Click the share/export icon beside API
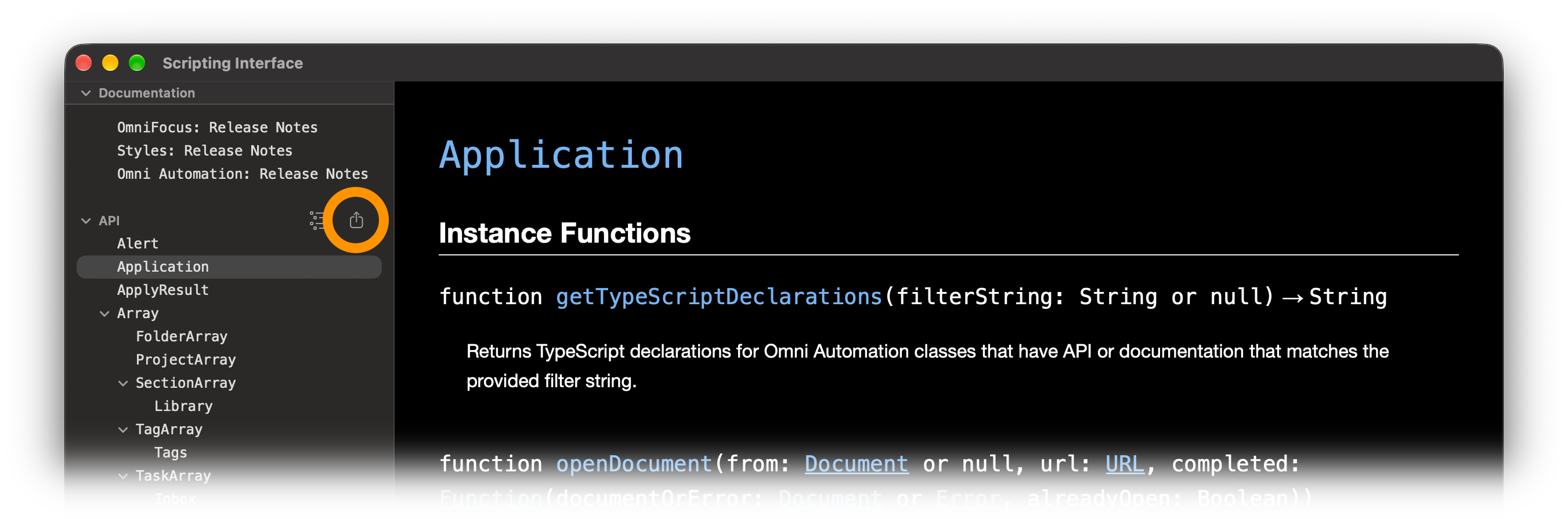The width and height of the screenshot is (1568, 519). (x=356, y=220)
